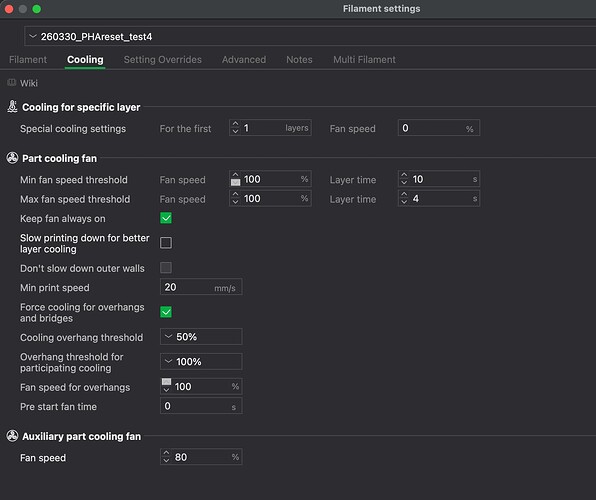Disable Force cooling for overhangs and bridges
The width and height of the screenshot is (596, 500).
point(166,312)
